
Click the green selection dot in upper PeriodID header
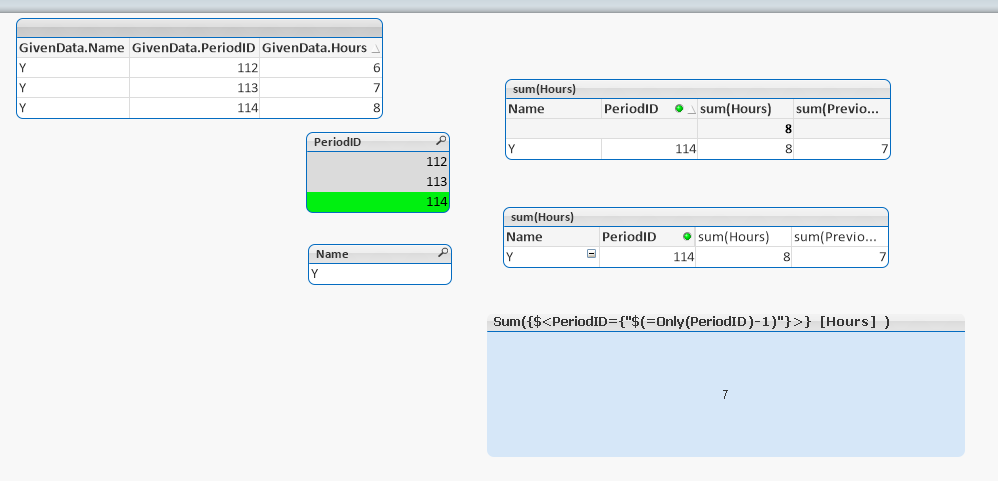(x=679, y=109)
